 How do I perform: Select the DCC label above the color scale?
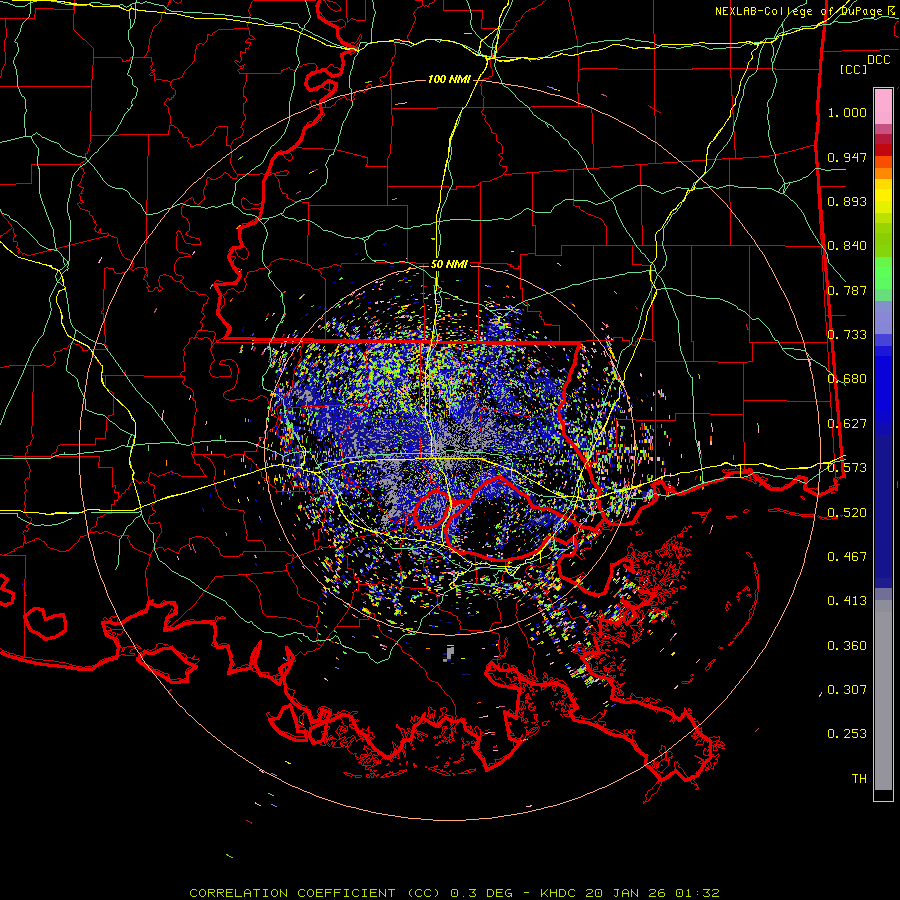[879, 60]
